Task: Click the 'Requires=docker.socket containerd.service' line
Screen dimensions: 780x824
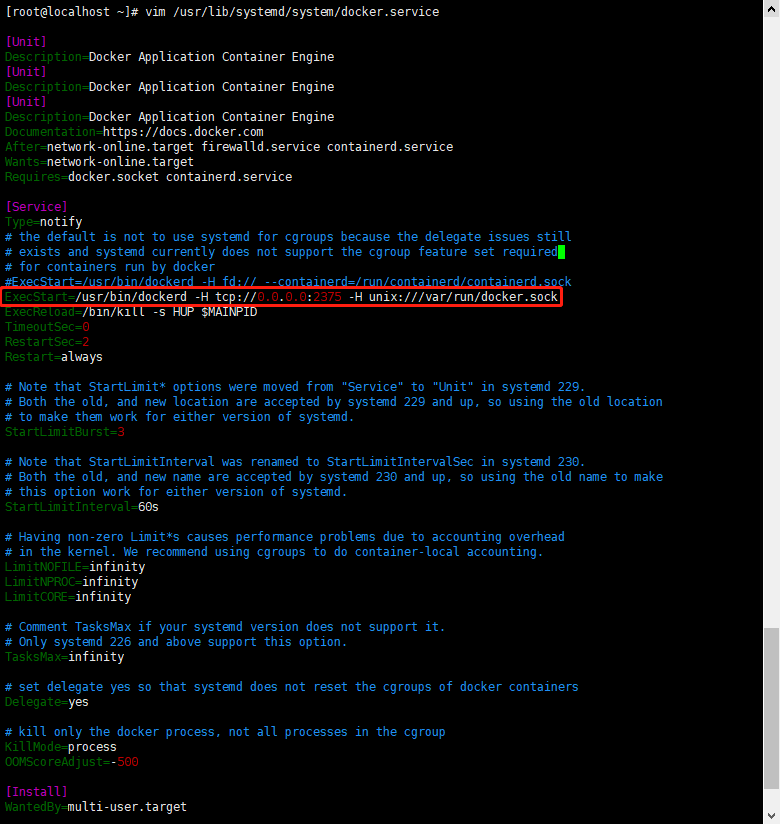Action: (148, 177)
